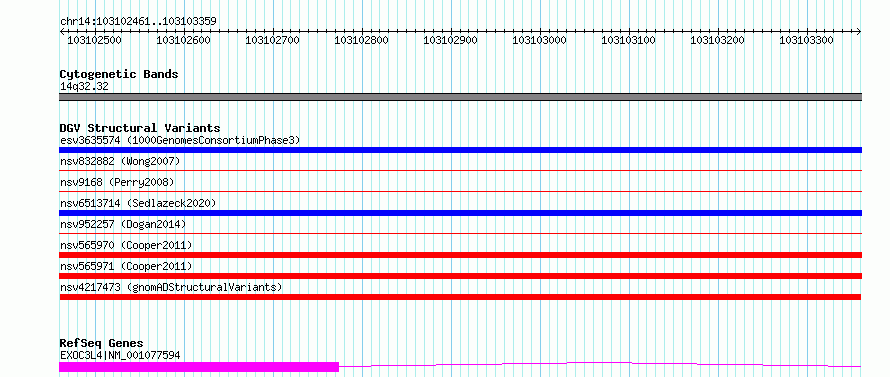Open variant nsv4217473 (gnomADStructuralVariants) label
This screenshot has height=377, width=890.
coord(171,287)
